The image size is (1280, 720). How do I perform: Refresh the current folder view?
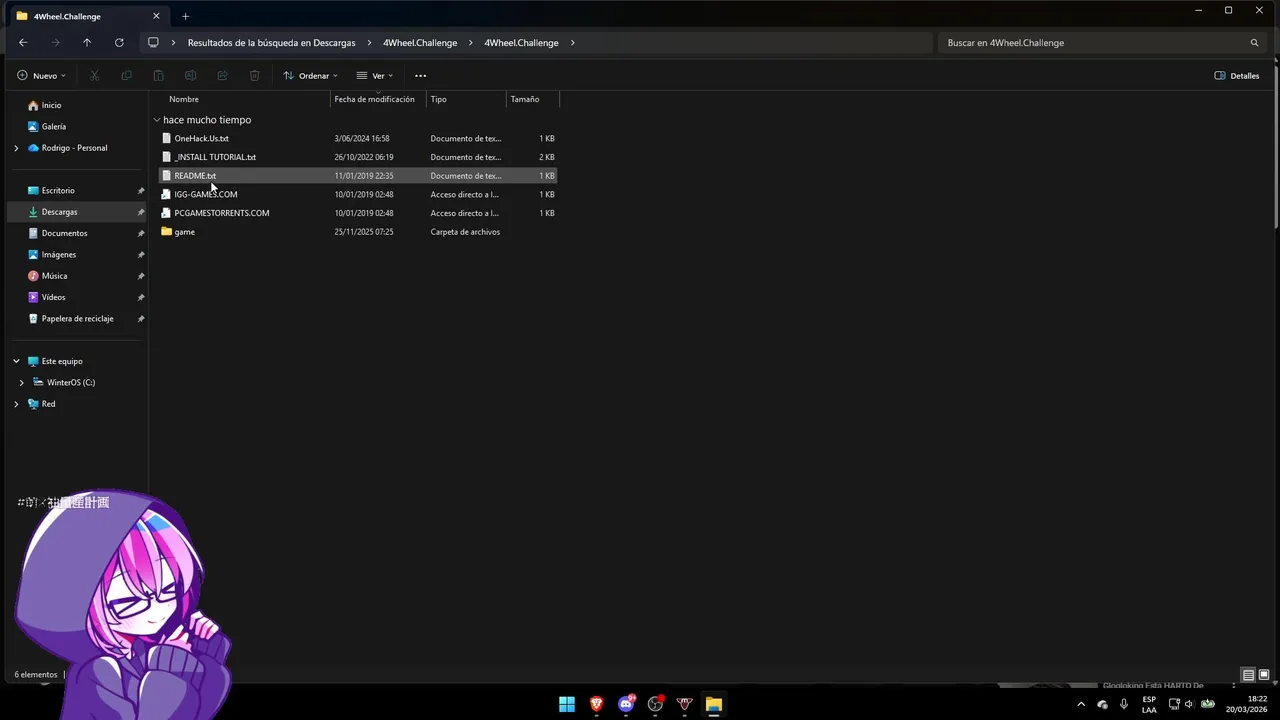(119, 43)
